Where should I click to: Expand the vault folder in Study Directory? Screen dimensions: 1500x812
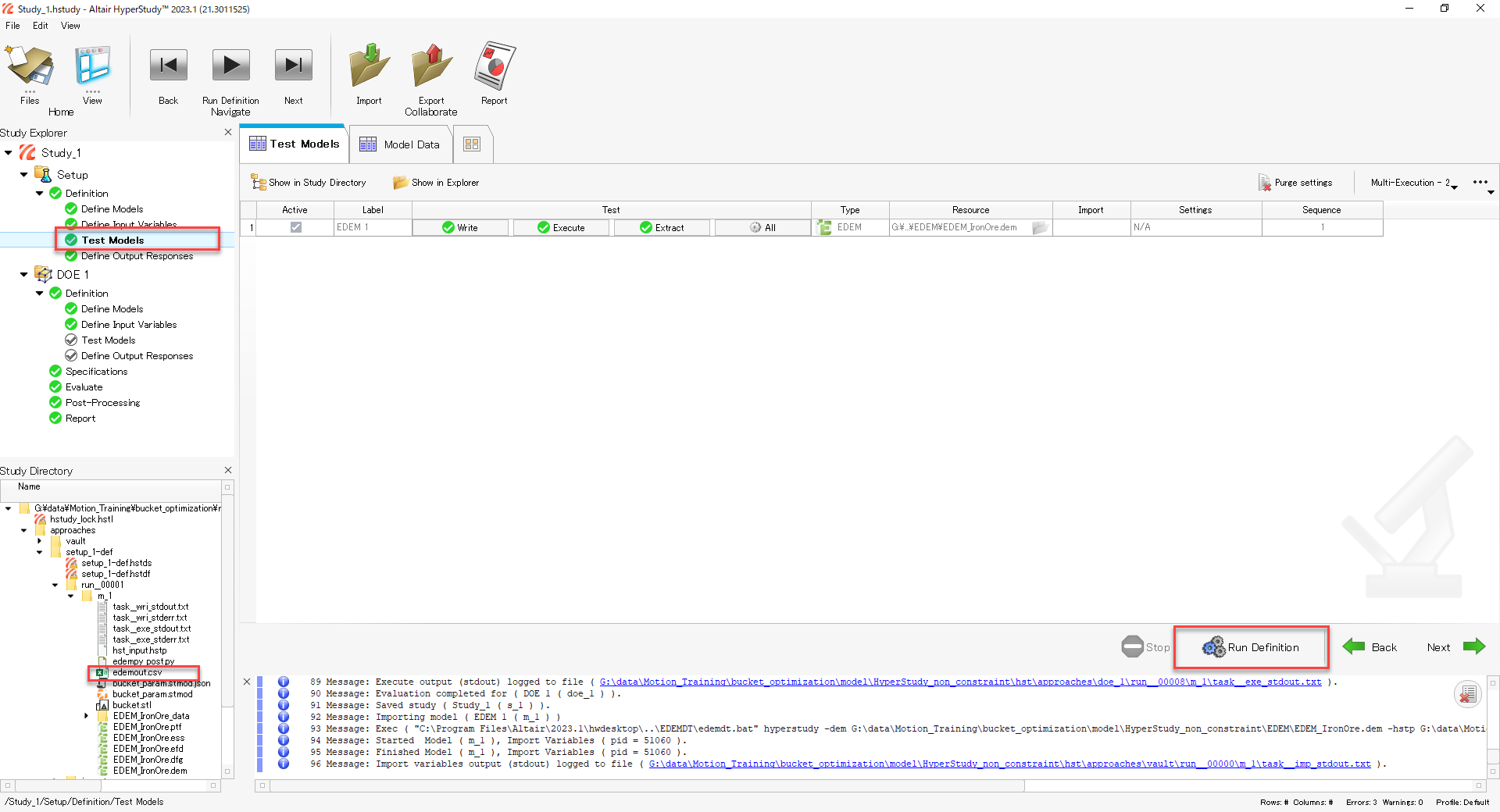tap(40, 541)
